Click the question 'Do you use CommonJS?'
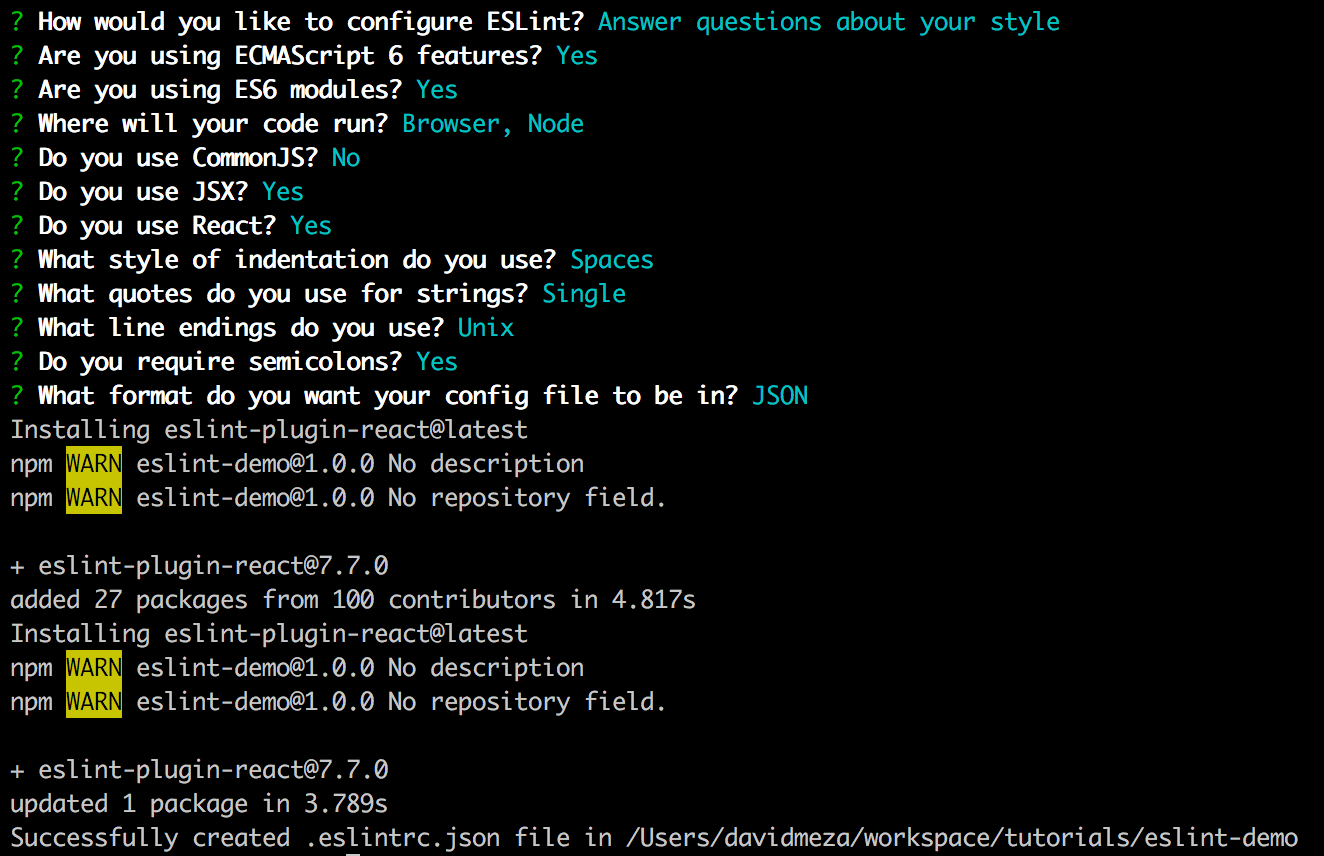Image resolution: width=1324 pixels, height=856 pixels. (x=180, y=158)
